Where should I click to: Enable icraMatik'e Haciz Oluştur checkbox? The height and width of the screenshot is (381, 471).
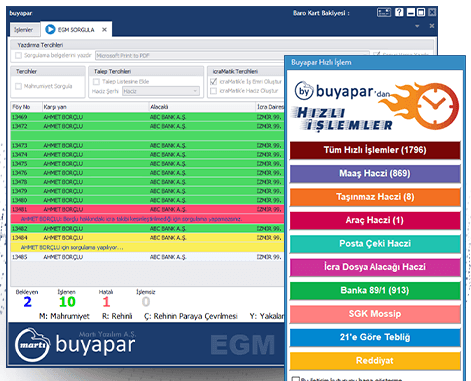(214, 91)
